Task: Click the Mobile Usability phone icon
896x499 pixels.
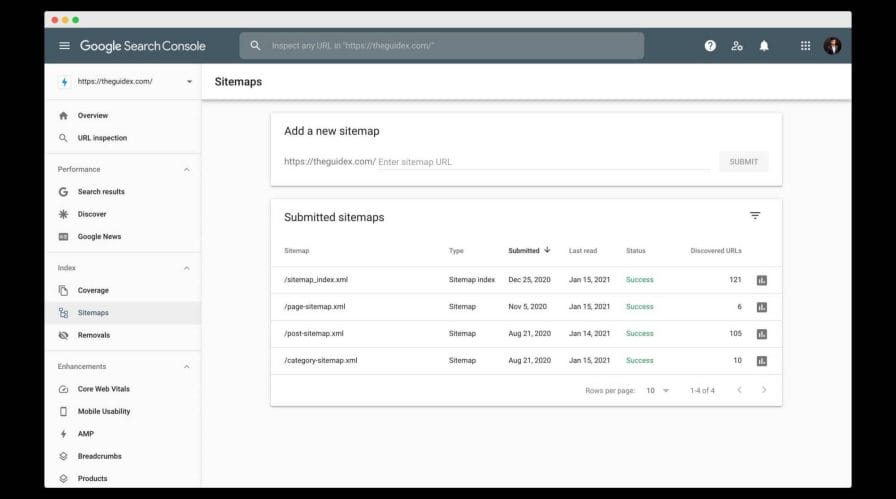Action: coord(63,412)
